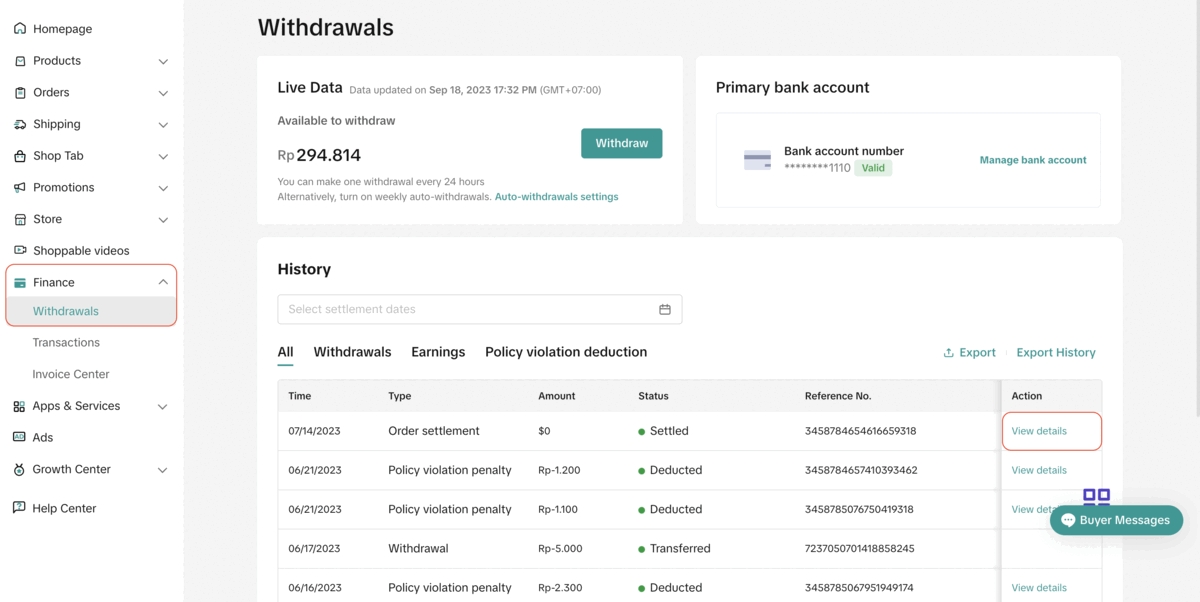Screen dimensions: 1200x602
Task: Open calendar icon in settlement date field
Action: tap(665, 310)
